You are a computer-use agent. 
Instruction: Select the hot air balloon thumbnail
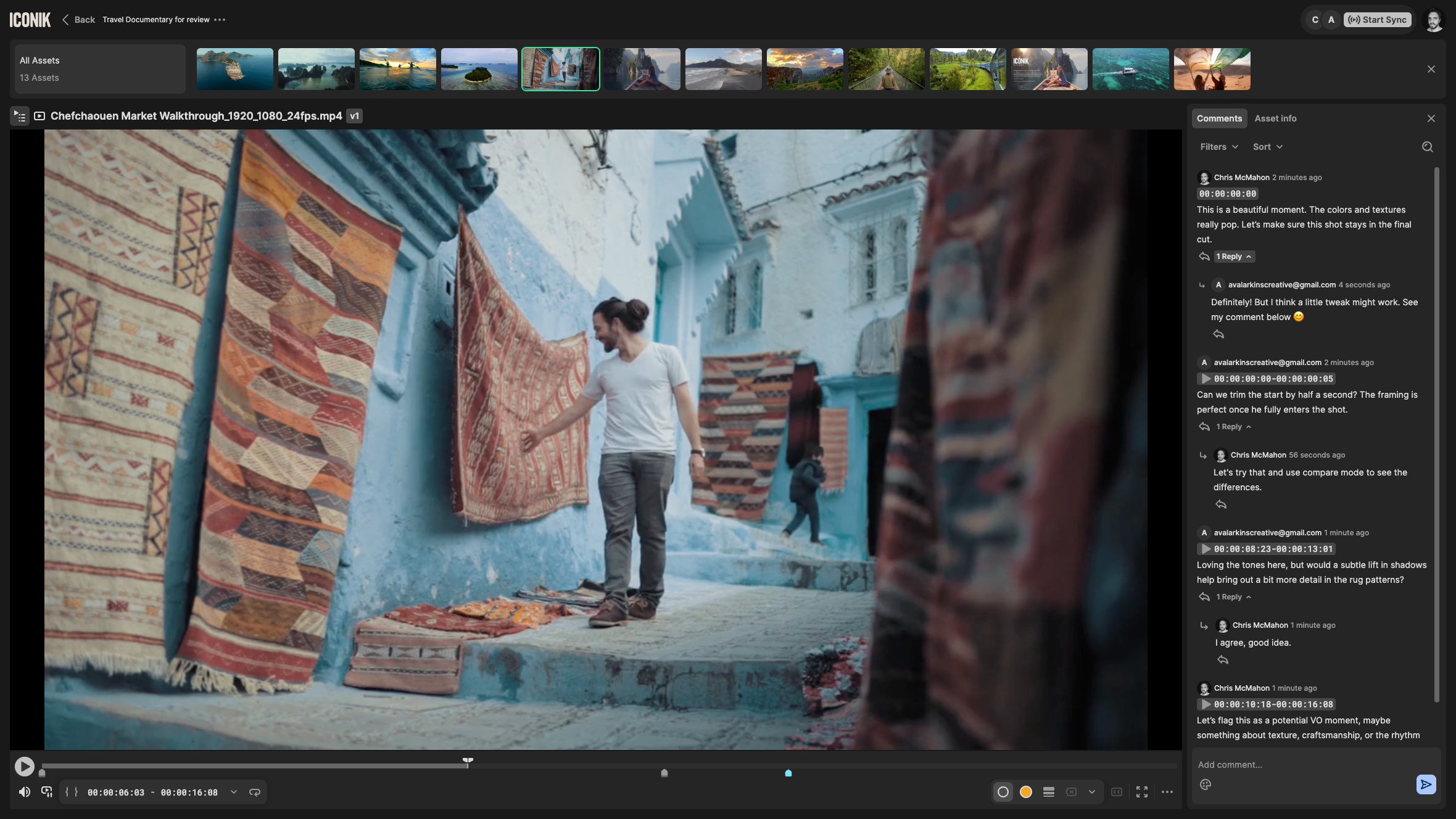(1212, 69)
